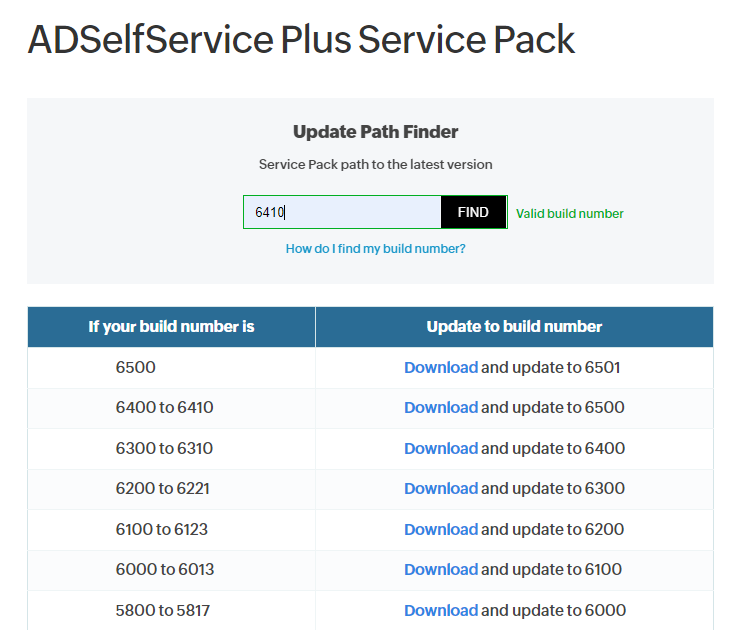The height and width of the screenshot is (630, 740).
Task: Click the '6300 to 6310' build range cell
Action: [164, 448]
